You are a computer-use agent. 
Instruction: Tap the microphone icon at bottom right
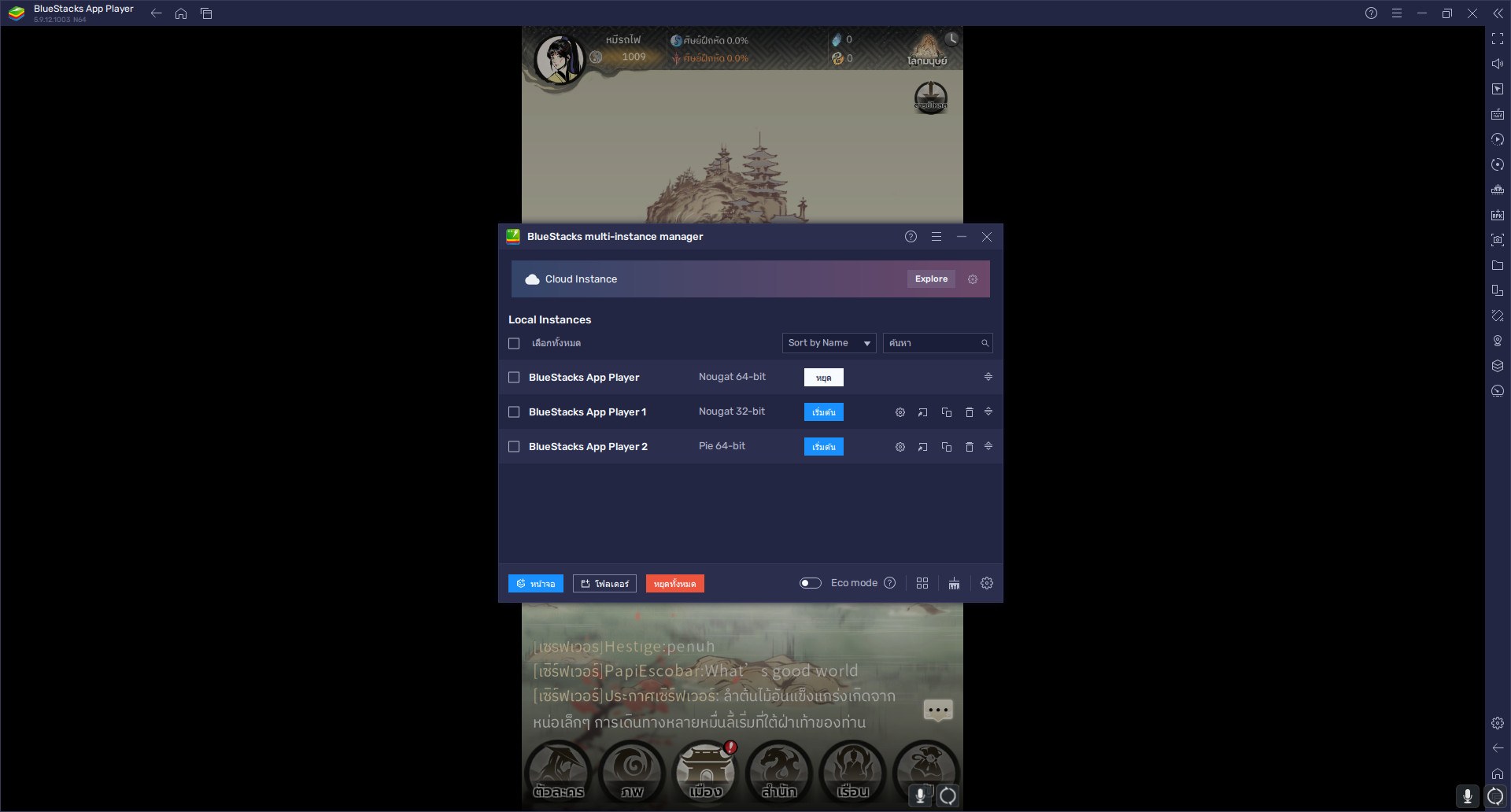1468,796
